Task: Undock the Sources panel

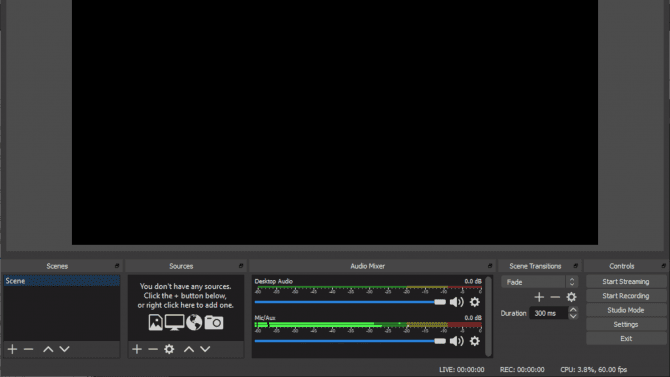Action: point(241,266)
